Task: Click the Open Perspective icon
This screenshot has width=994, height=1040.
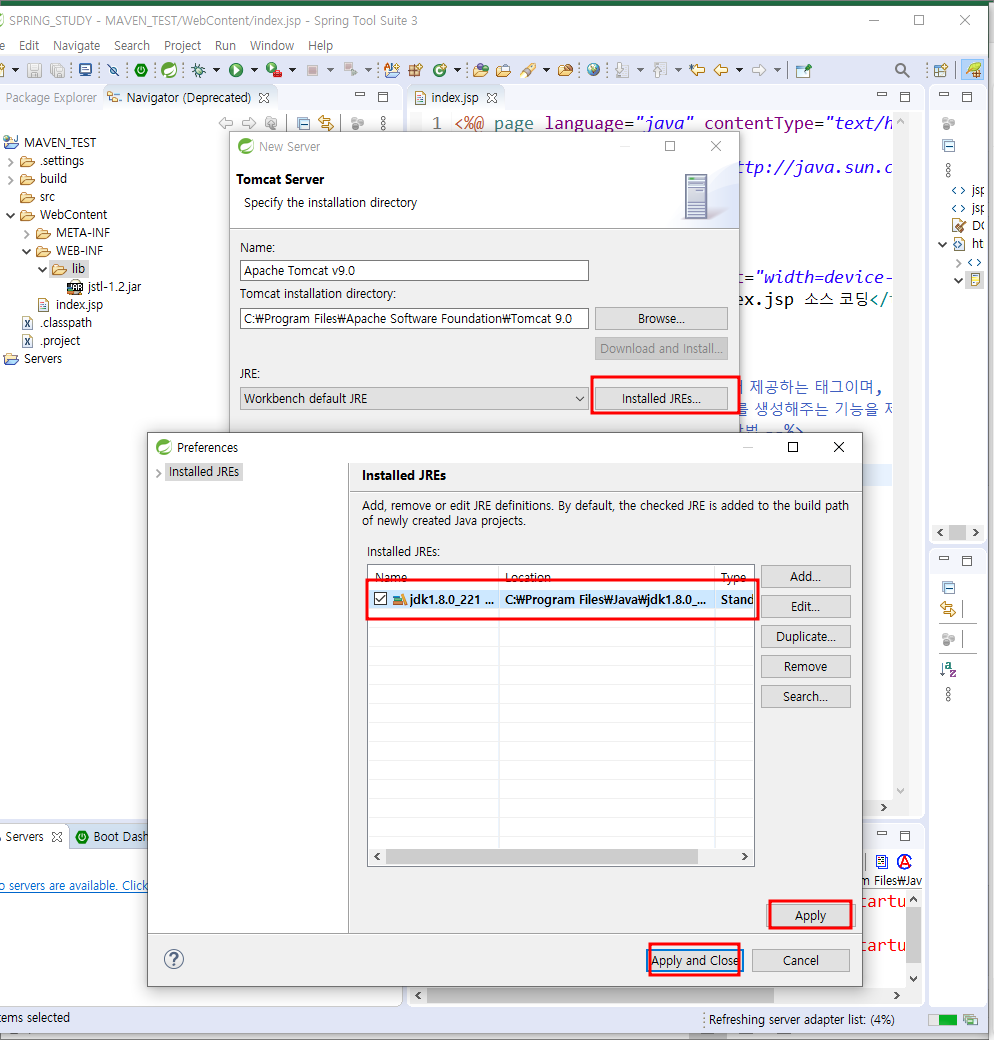Action: tap(940, 70)
